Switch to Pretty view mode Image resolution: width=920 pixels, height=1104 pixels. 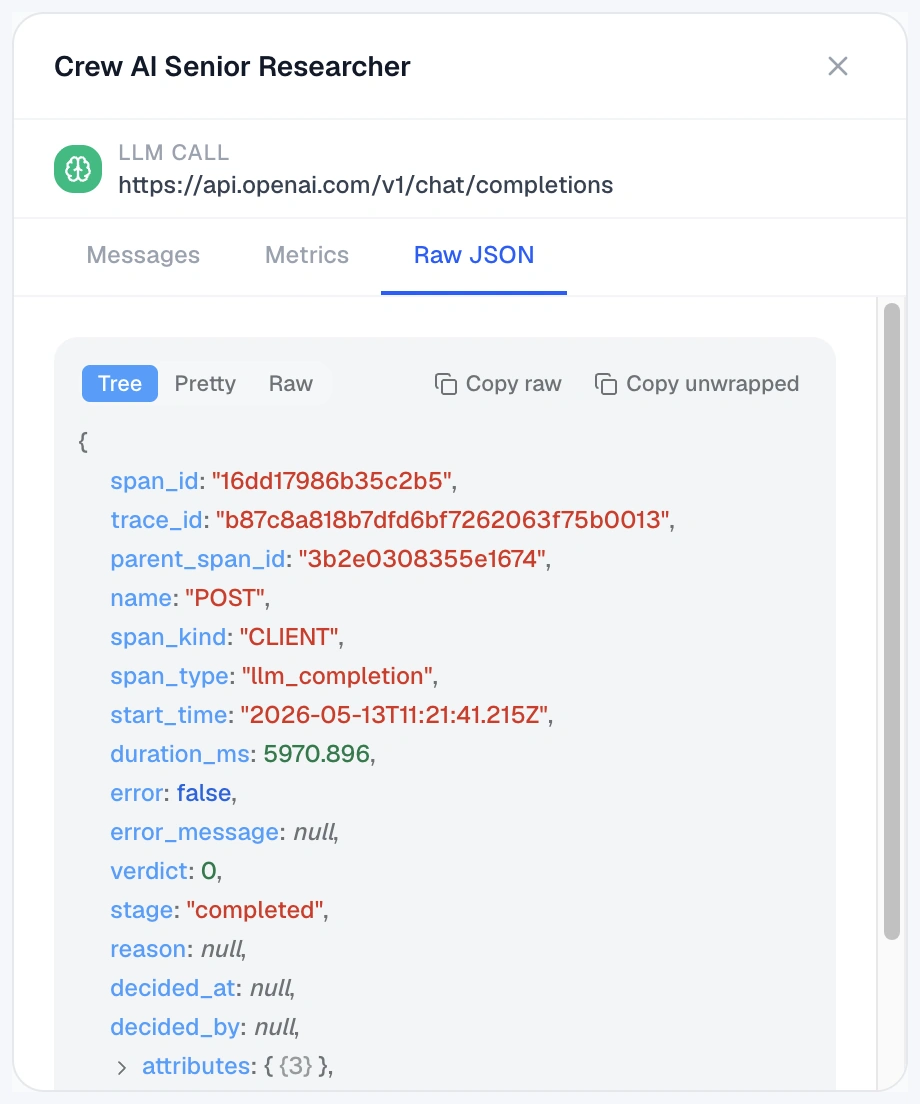tap(205, 384)
